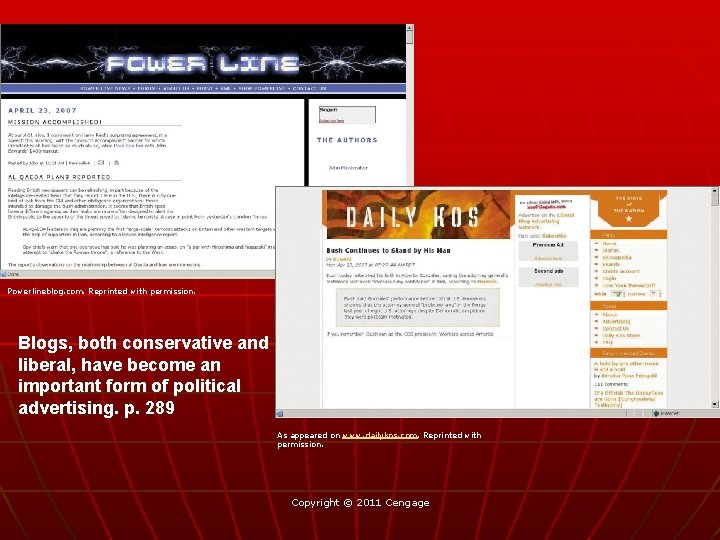Select Shop Powerline in the navigation bar
Viewport: 720px width, 540px height.
coord(262,88)
